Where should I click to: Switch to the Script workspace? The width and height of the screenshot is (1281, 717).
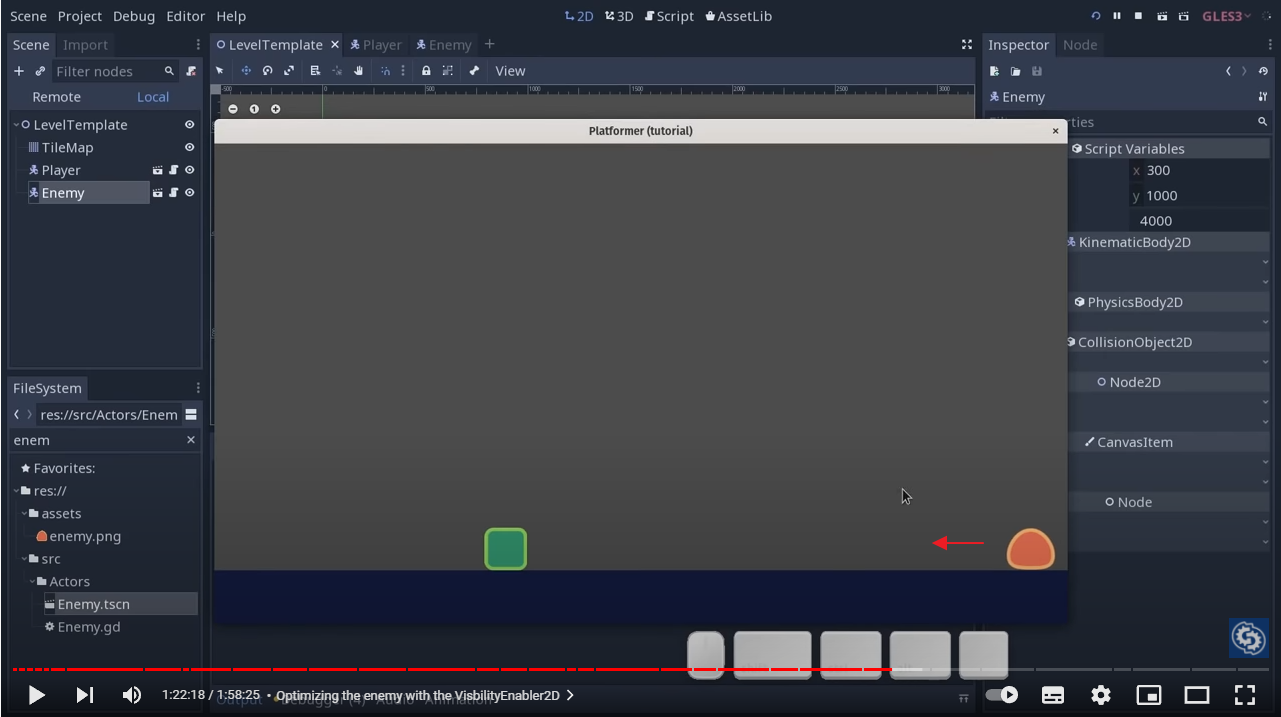[669, 16]
